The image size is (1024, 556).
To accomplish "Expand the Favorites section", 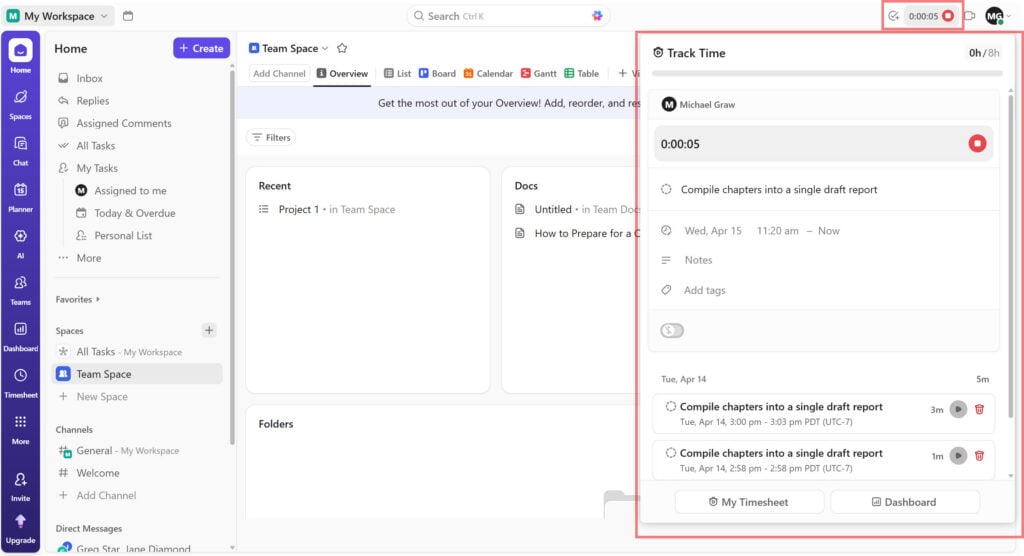I will (78, 299).
